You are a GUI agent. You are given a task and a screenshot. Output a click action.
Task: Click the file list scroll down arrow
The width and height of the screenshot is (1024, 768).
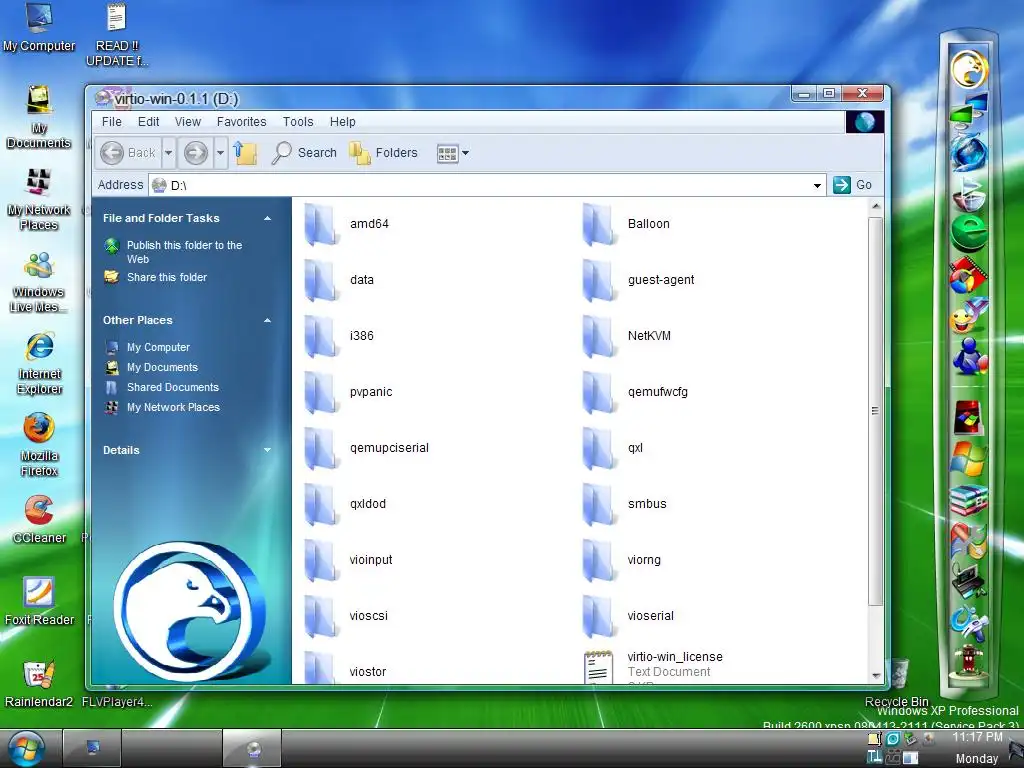click(876, 677)
